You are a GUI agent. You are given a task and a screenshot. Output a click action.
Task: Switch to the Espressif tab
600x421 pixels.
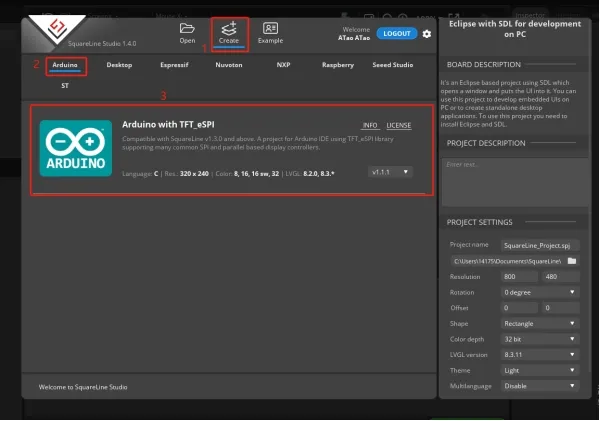(x=174, y=65)
